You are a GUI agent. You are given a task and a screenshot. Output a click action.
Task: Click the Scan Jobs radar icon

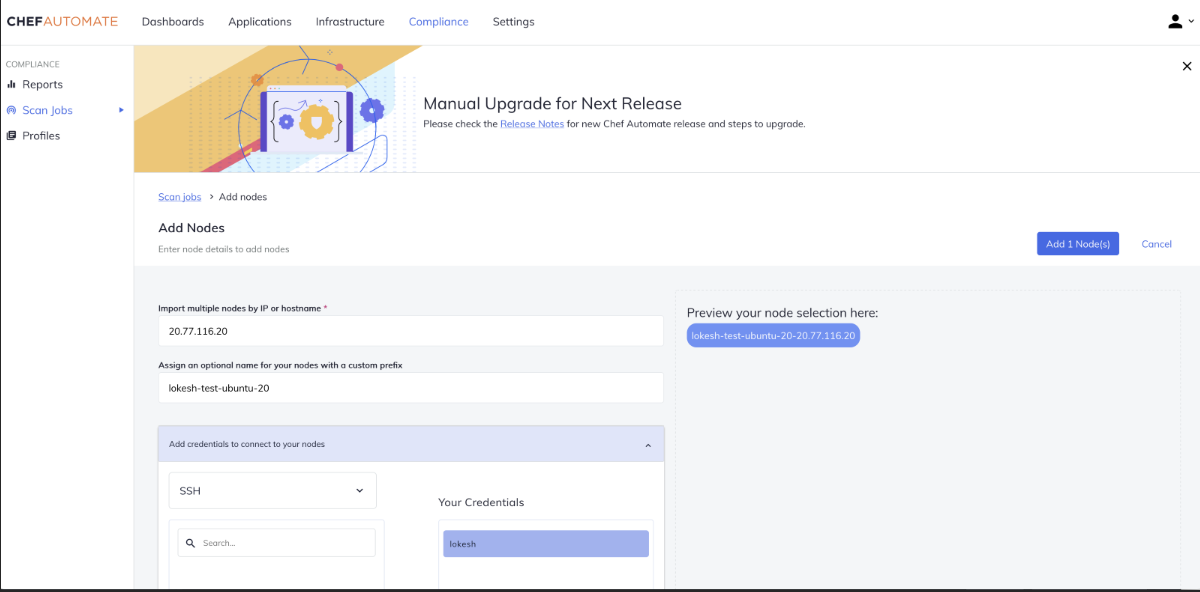click(12, 111)
